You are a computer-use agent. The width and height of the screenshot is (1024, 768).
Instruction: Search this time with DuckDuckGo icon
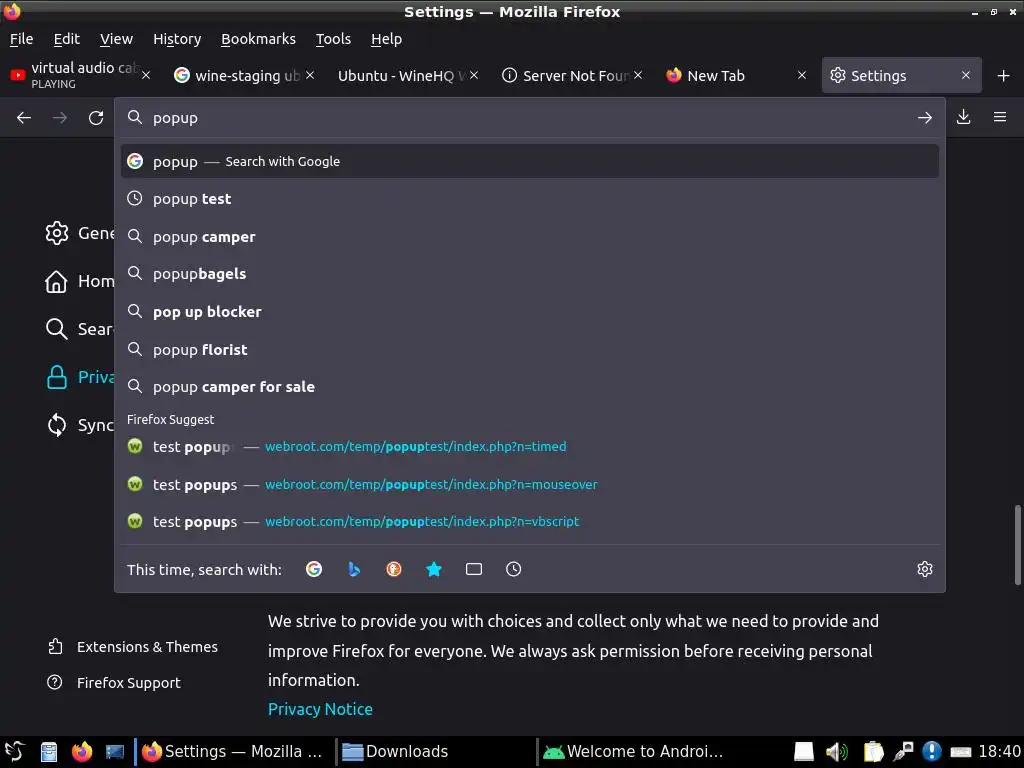(x=394, y=569)
